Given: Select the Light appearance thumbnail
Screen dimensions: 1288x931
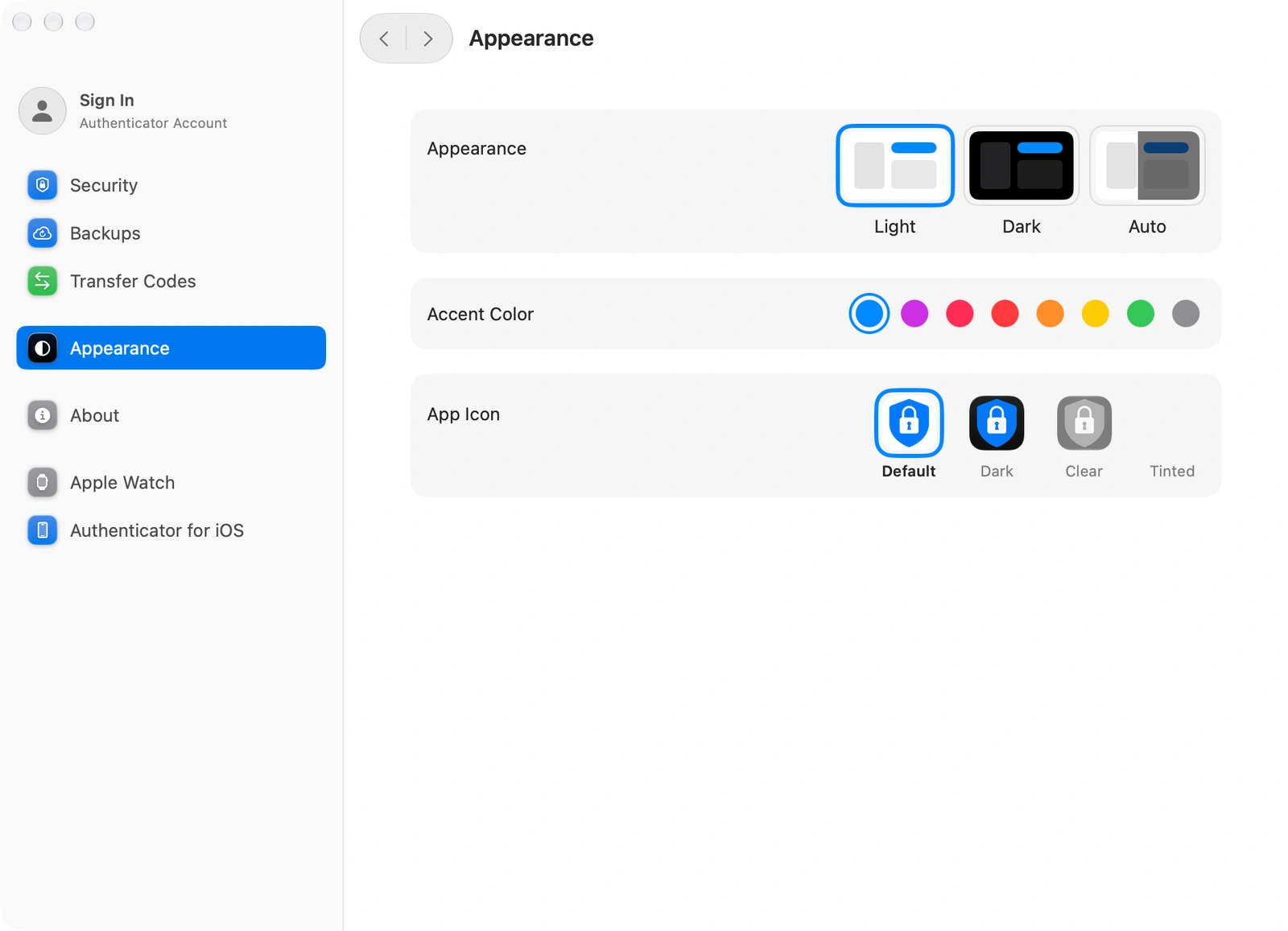Looking at the screenshot, I should point(895,165).
